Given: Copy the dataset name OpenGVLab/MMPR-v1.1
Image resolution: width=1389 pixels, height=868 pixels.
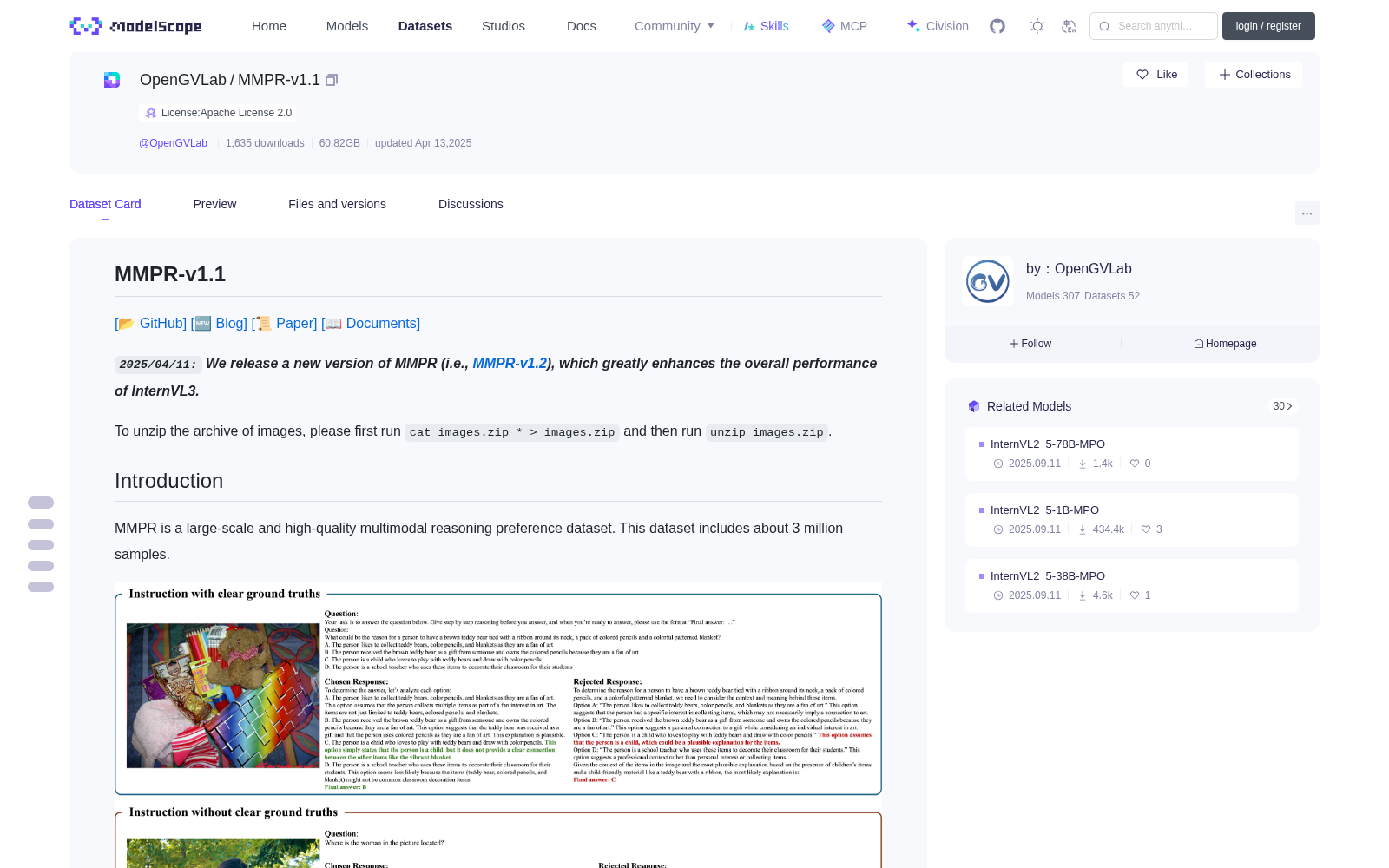Looking at the screenshot, I should point(332,80).
